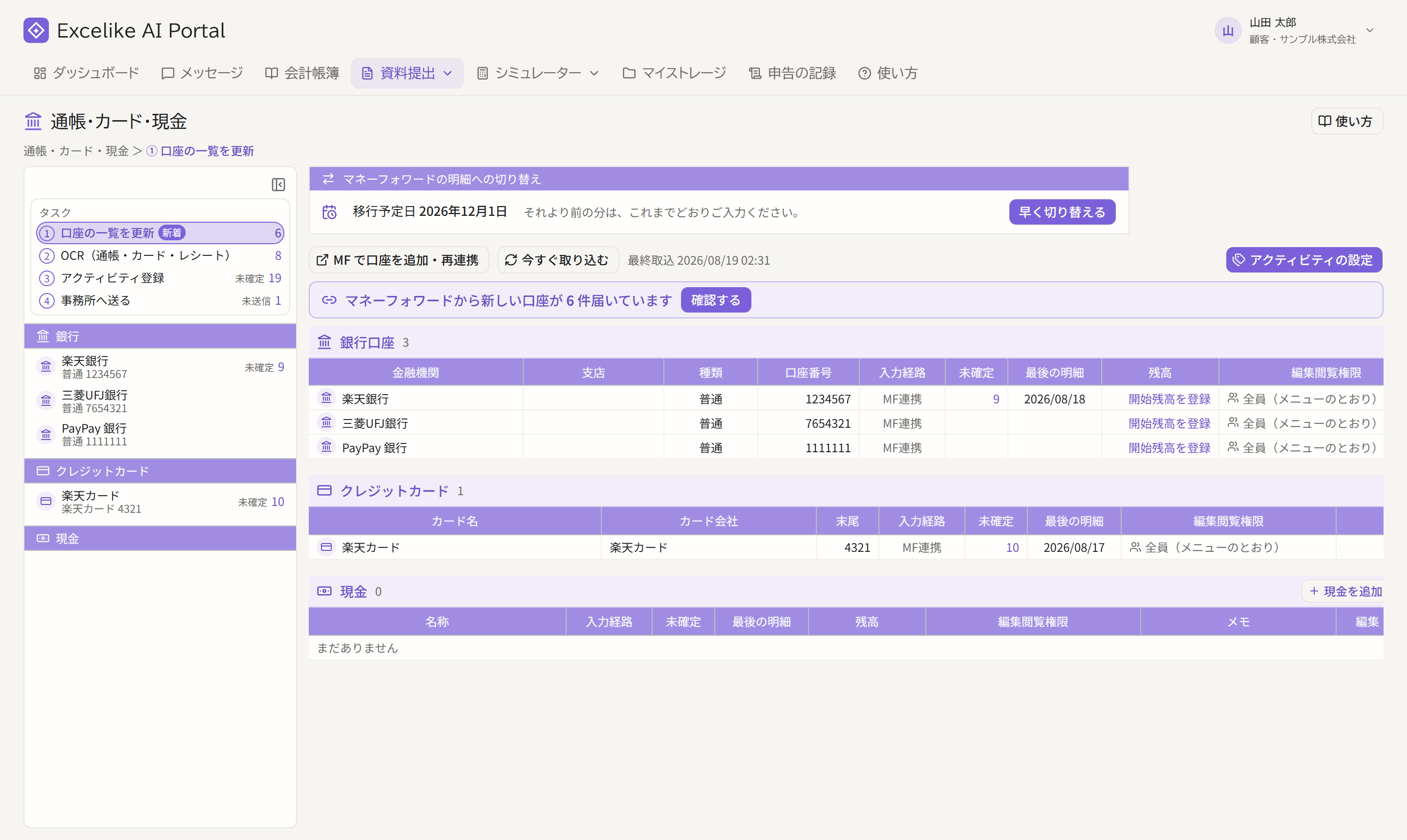Click the 確認する button
The width and height of the screenshot is (1407, 840).
716,300
